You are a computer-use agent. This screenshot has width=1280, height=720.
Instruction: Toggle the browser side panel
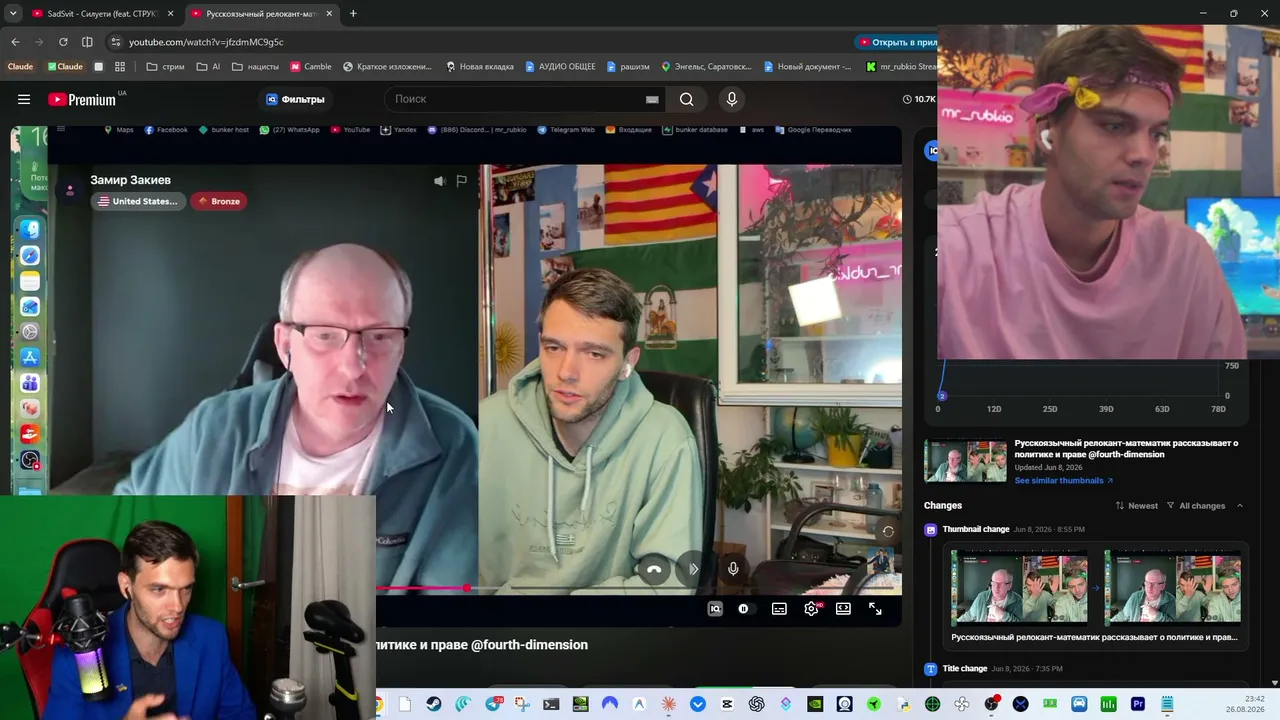[87, 42]
